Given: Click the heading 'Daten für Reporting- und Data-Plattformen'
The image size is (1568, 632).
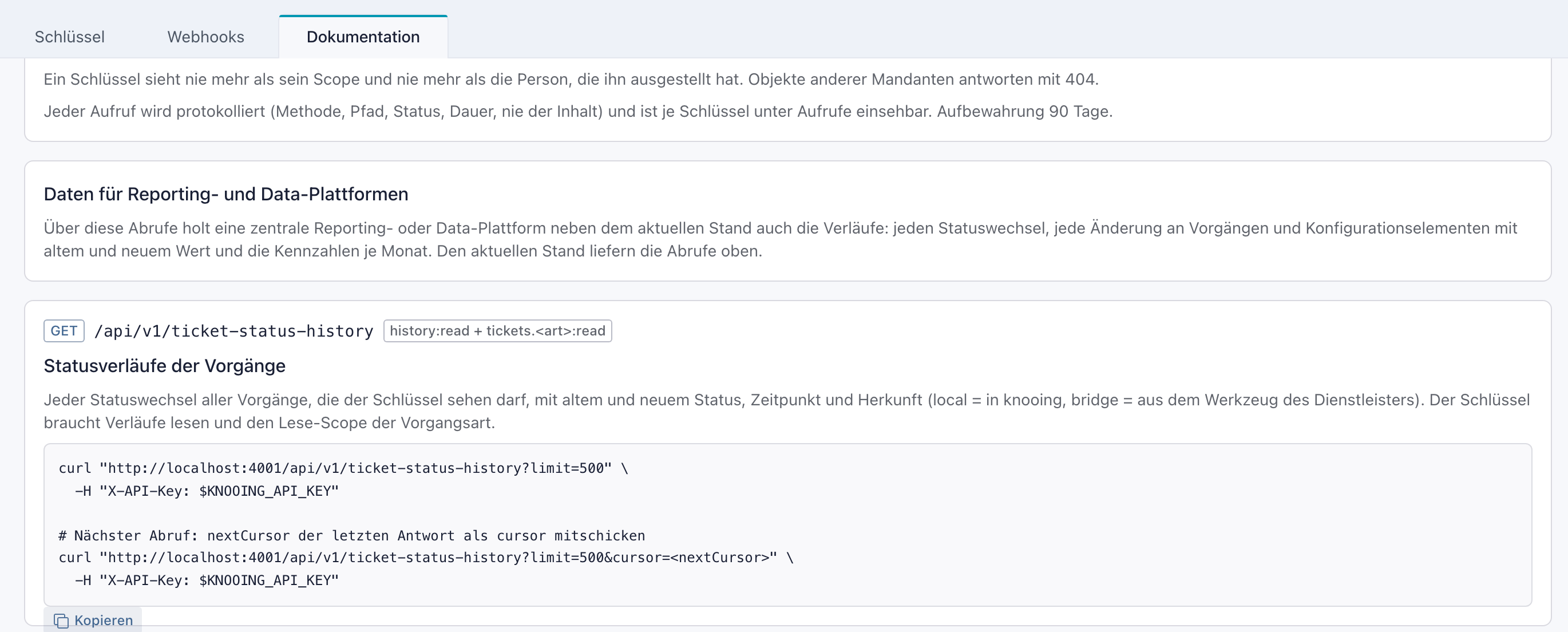Looking at the screenshot, I should pos(226,193).
